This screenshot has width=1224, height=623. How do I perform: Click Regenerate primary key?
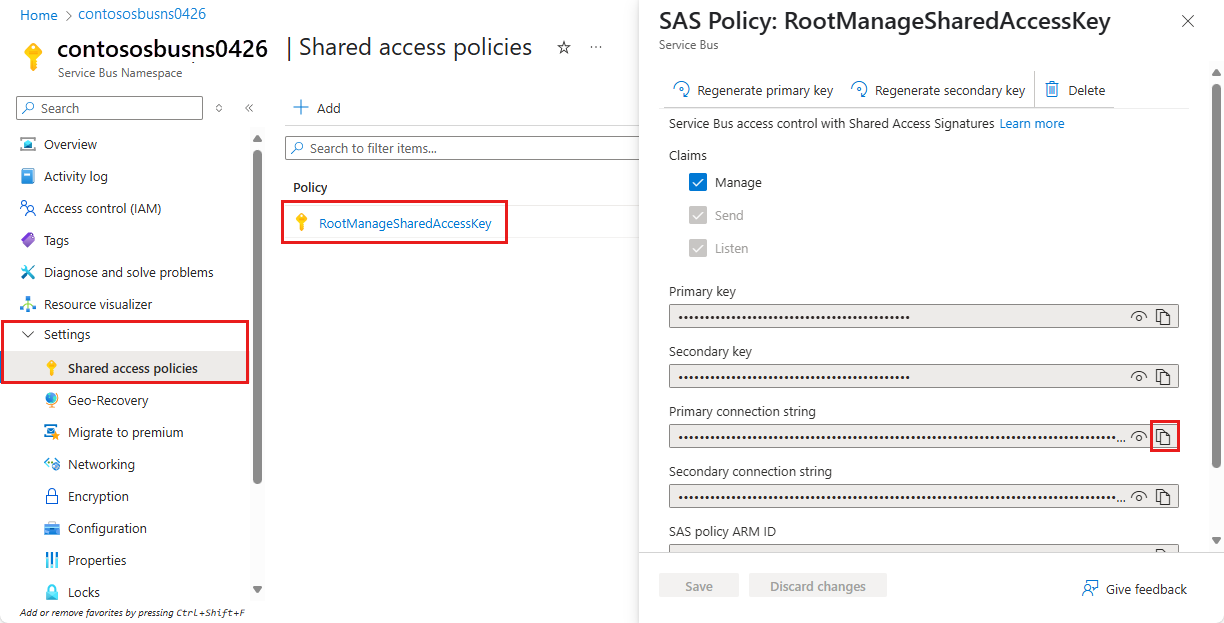point(754,90)
